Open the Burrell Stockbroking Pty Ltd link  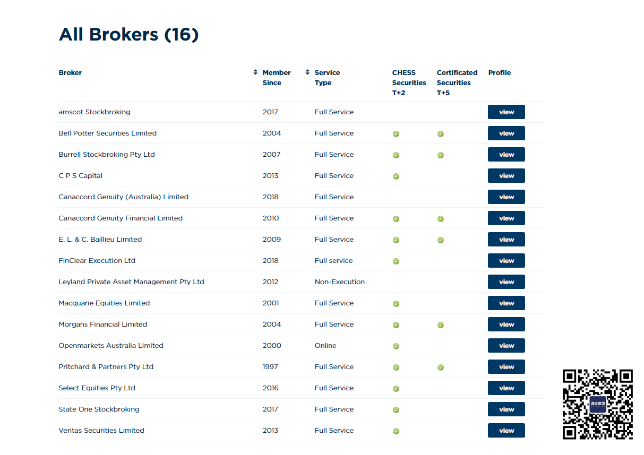(107, 155)
